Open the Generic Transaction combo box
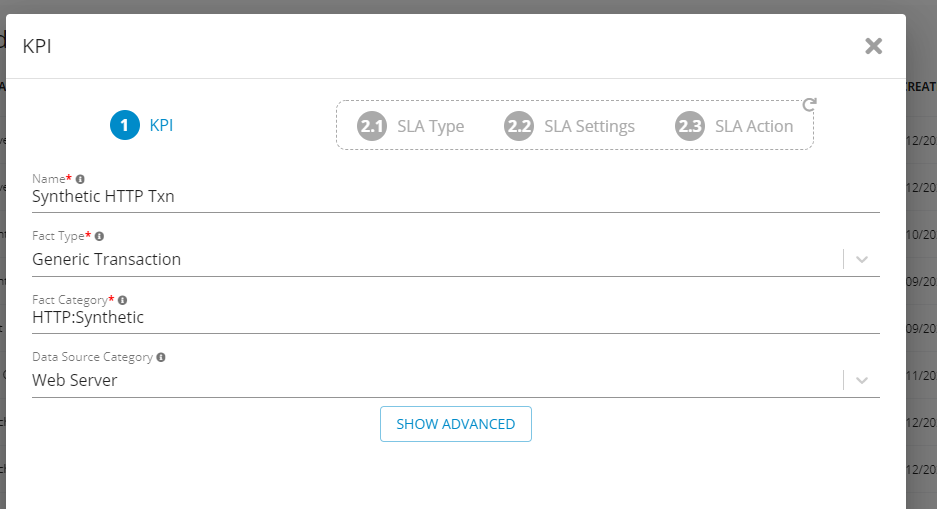Viewport: 937px width, 509px height. tap(430, 260)
